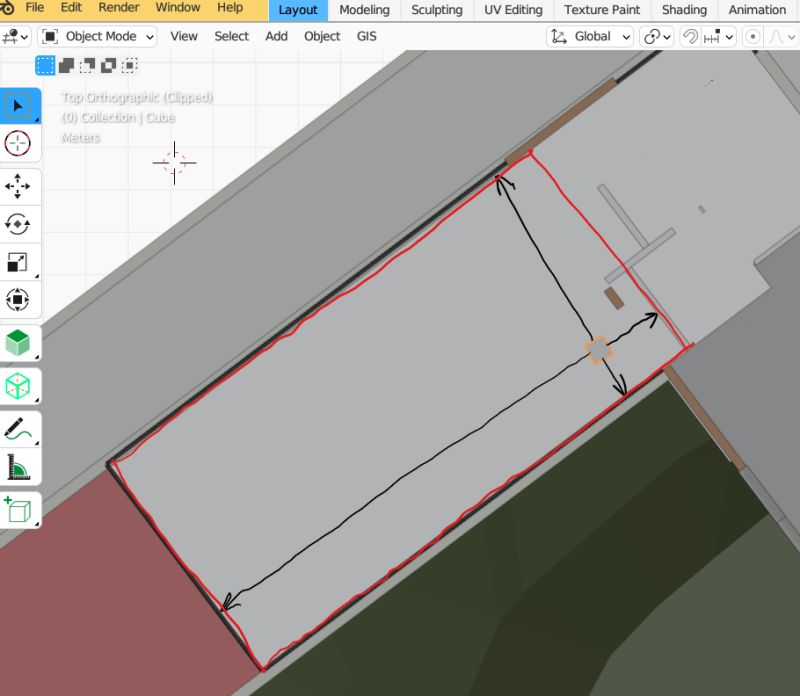The image size is (800, 696).
Task: Open the Select menu in viewport header
Action: pyautogui.click(x=231, y=37)
